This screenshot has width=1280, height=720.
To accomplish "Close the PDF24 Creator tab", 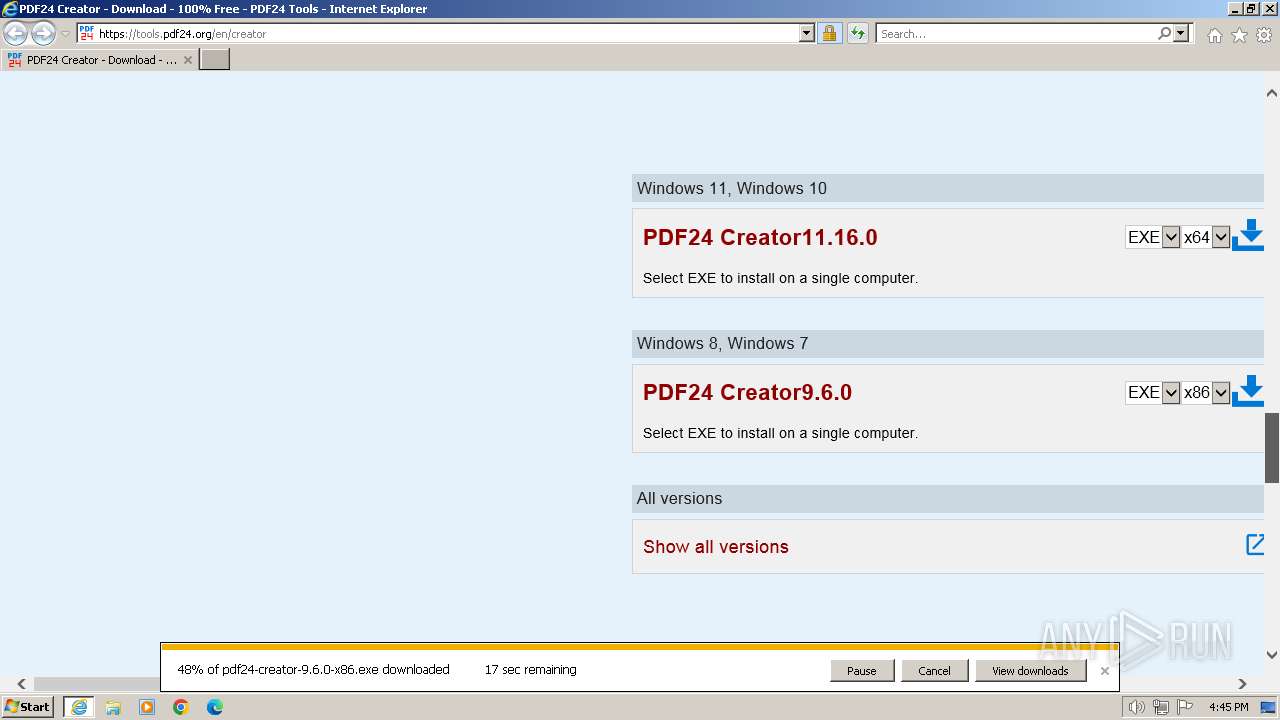I will [188, 60].
